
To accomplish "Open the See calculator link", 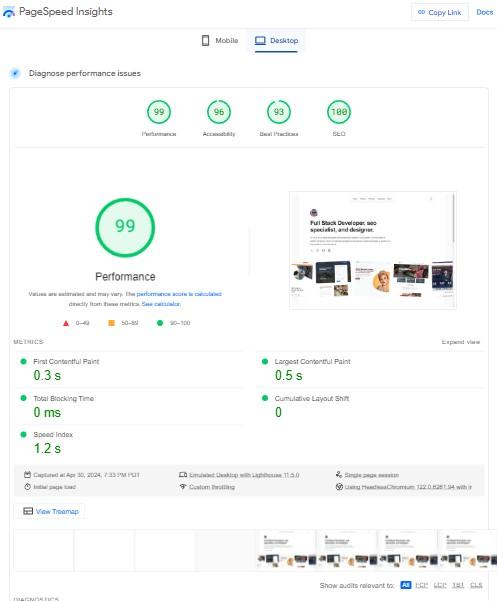I will (161, 304).
